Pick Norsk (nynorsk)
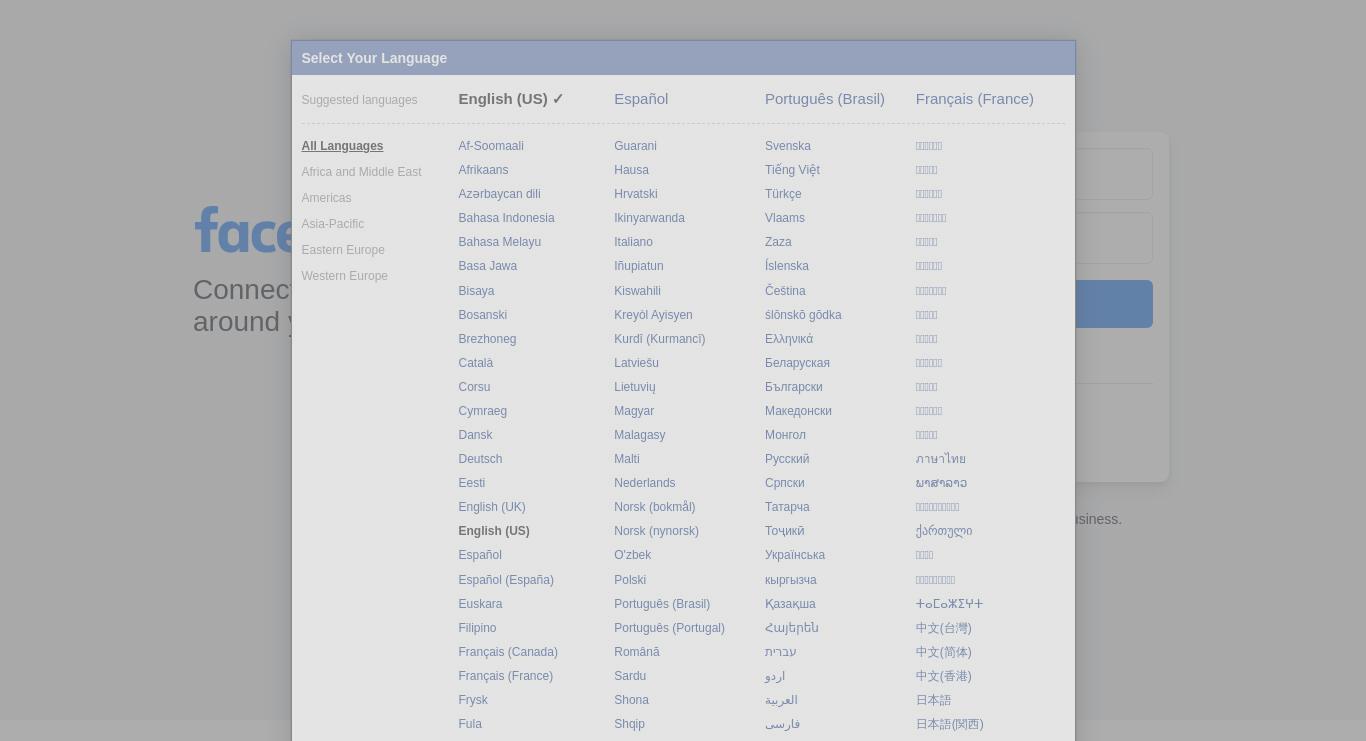 coord(656,531)
